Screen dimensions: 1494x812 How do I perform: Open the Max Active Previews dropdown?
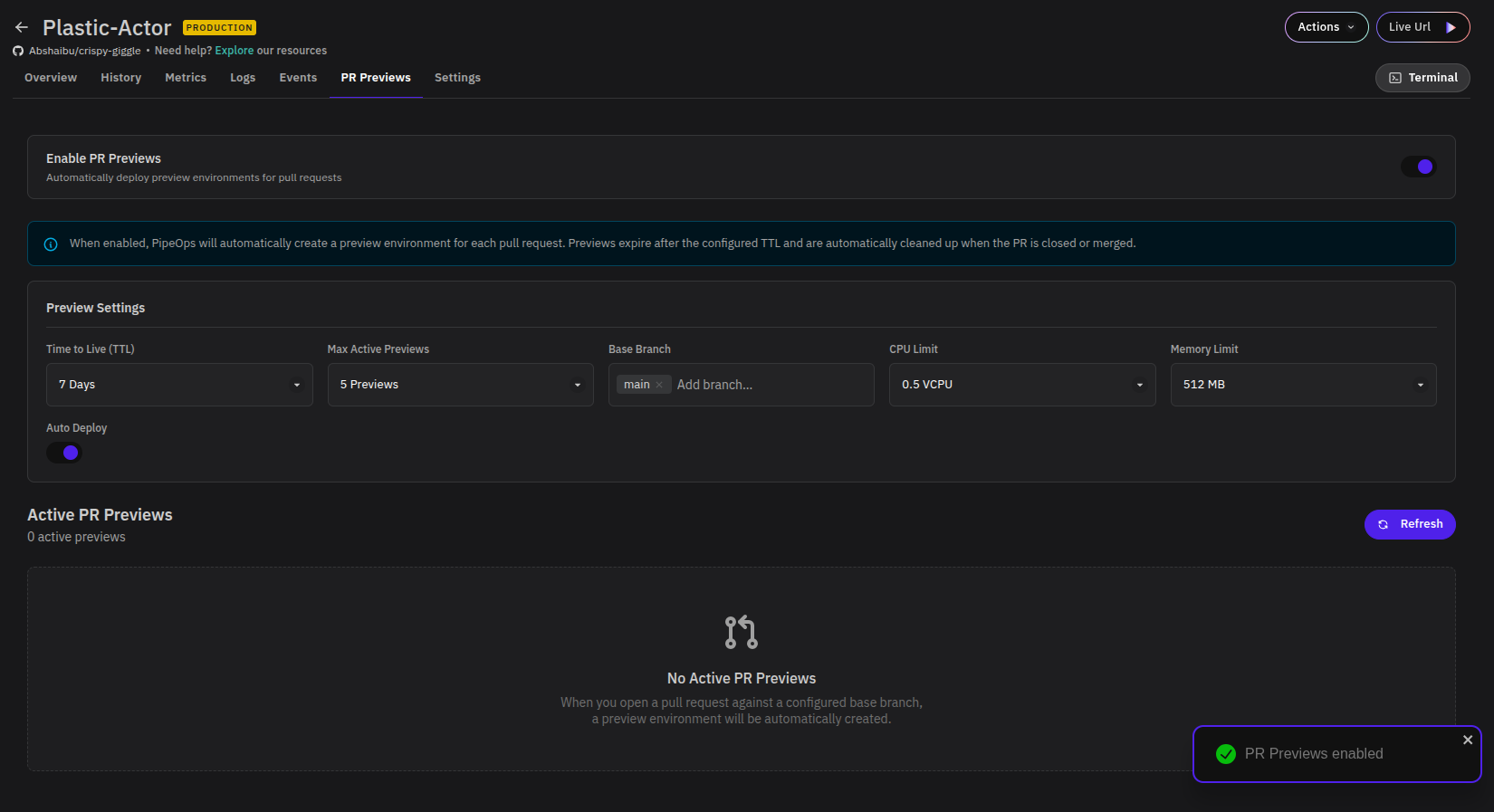pos(460,385)
